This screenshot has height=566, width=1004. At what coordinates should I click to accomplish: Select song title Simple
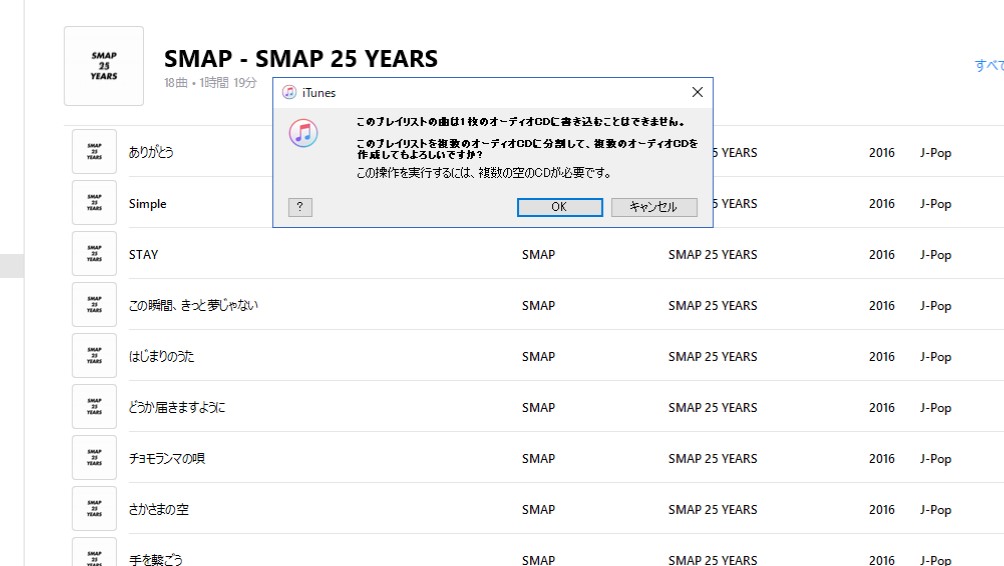(147, 204)
